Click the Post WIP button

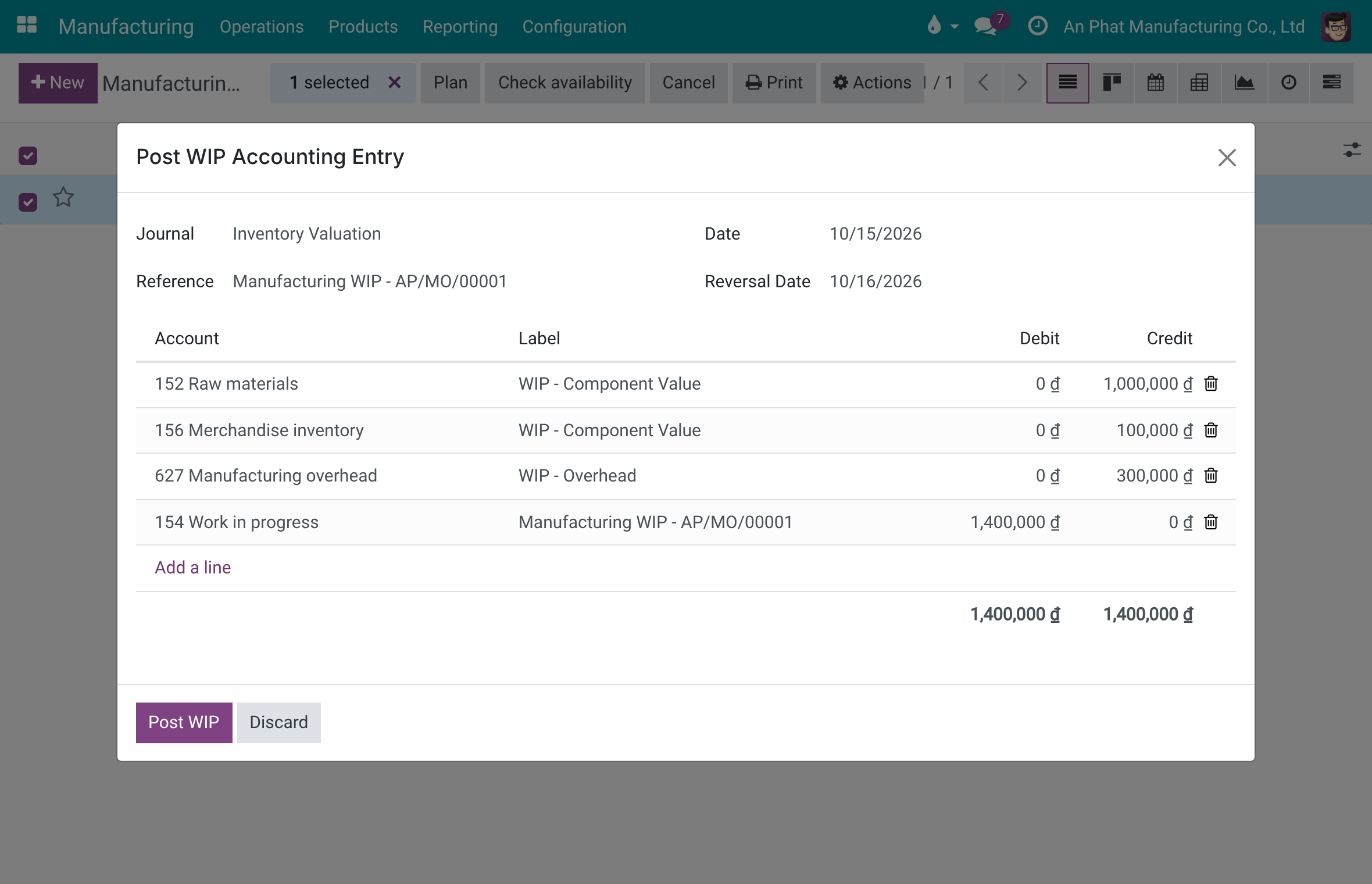click(x=184, y=722)
